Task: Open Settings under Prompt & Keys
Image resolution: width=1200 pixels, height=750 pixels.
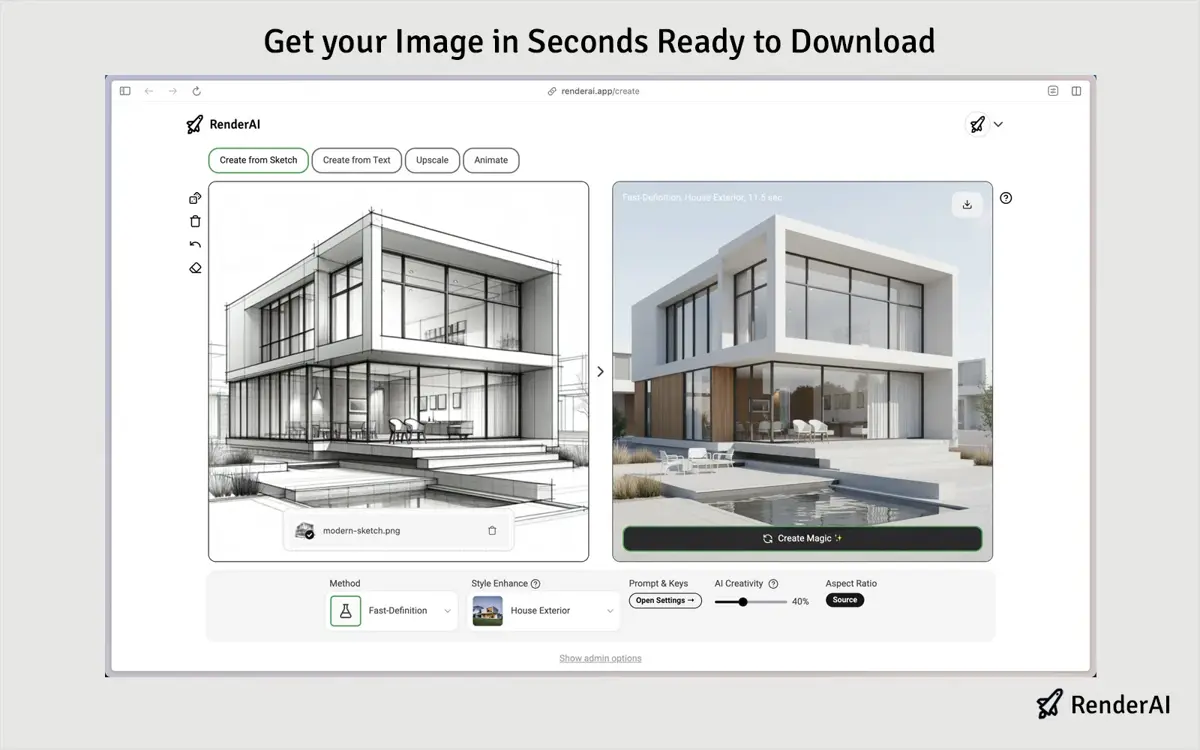Action: click(x=664, y=600)
